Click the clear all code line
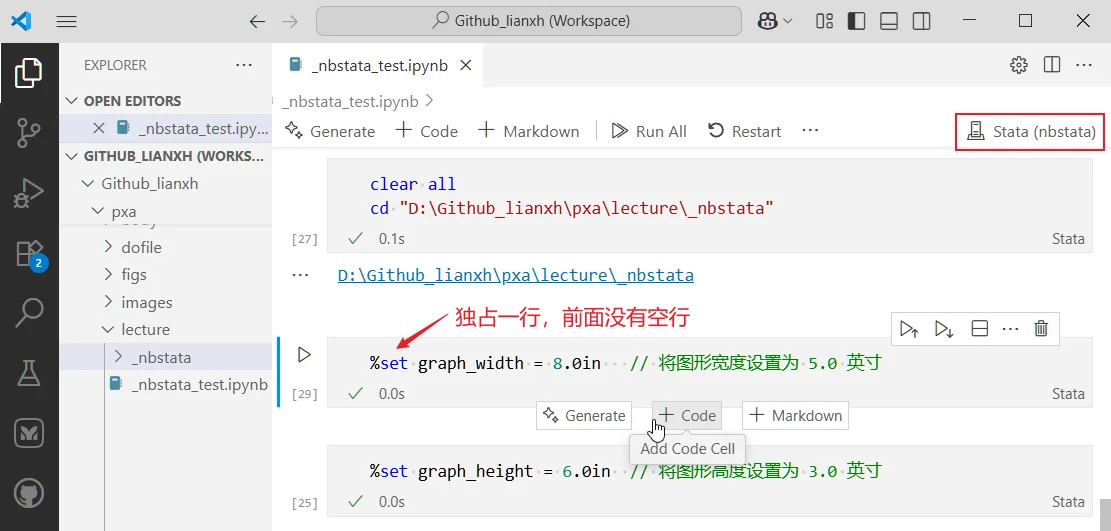 point(412,184)
